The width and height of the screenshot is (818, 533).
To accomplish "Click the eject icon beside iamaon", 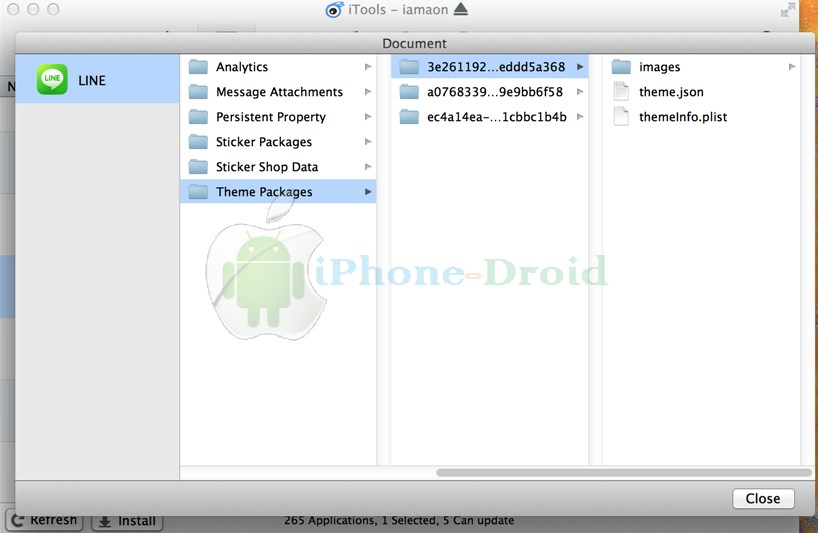I will (460, 9).
